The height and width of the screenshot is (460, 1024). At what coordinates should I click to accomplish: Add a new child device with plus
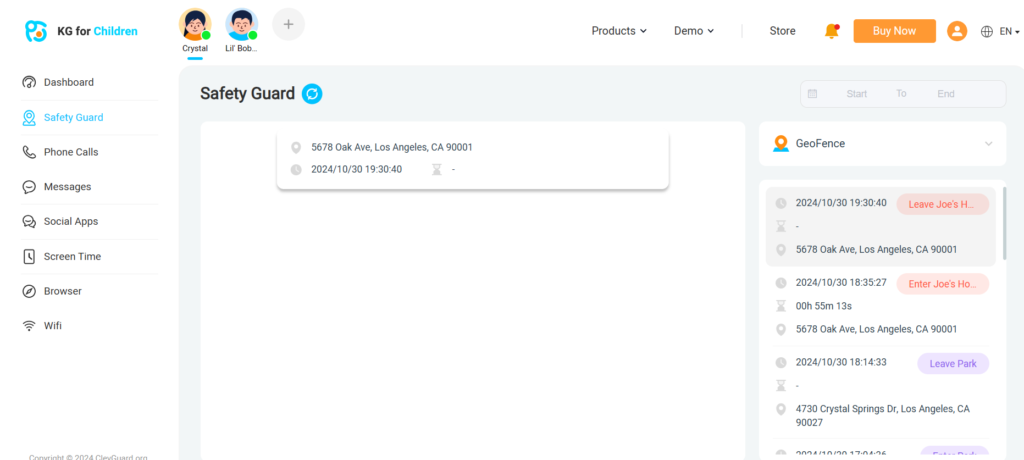pyautogui.click(x=289, y=24)
